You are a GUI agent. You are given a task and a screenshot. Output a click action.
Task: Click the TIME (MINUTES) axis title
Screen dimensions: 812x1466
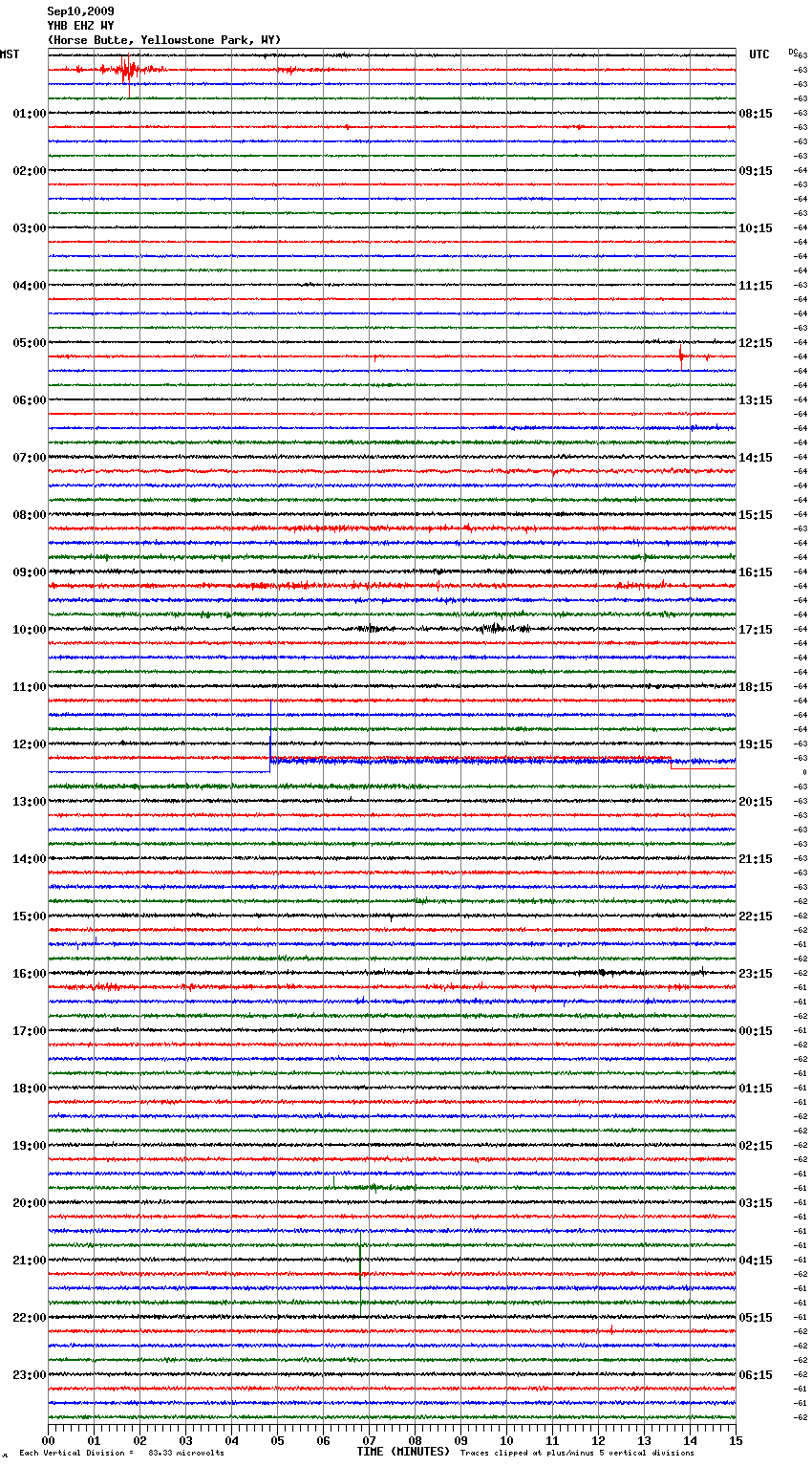pos(403,1452)
